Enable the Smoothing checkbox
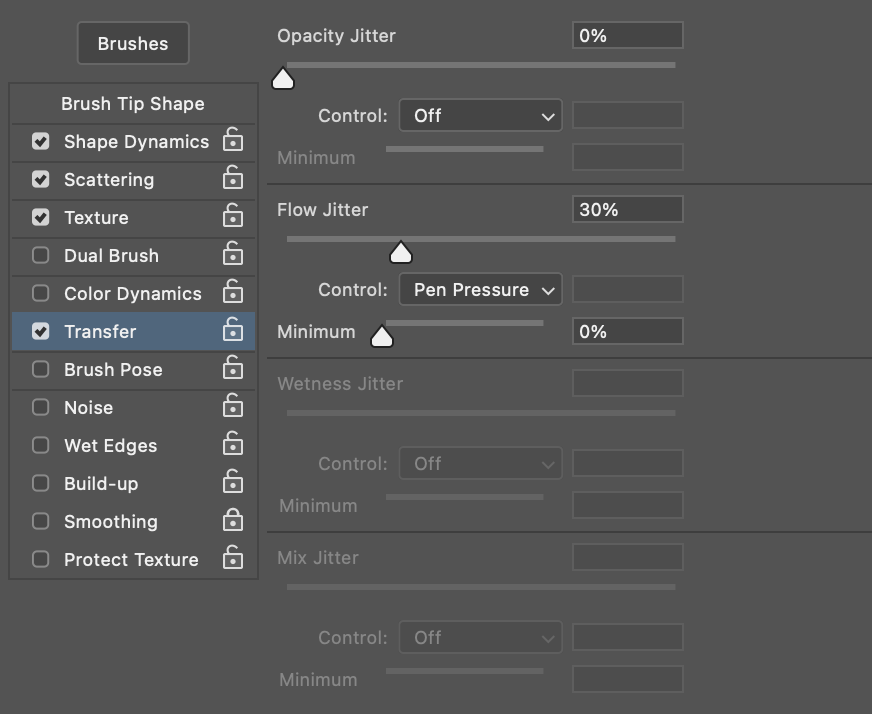The height and width of the screenshot is (714, 872). click(x=41, y=521)
